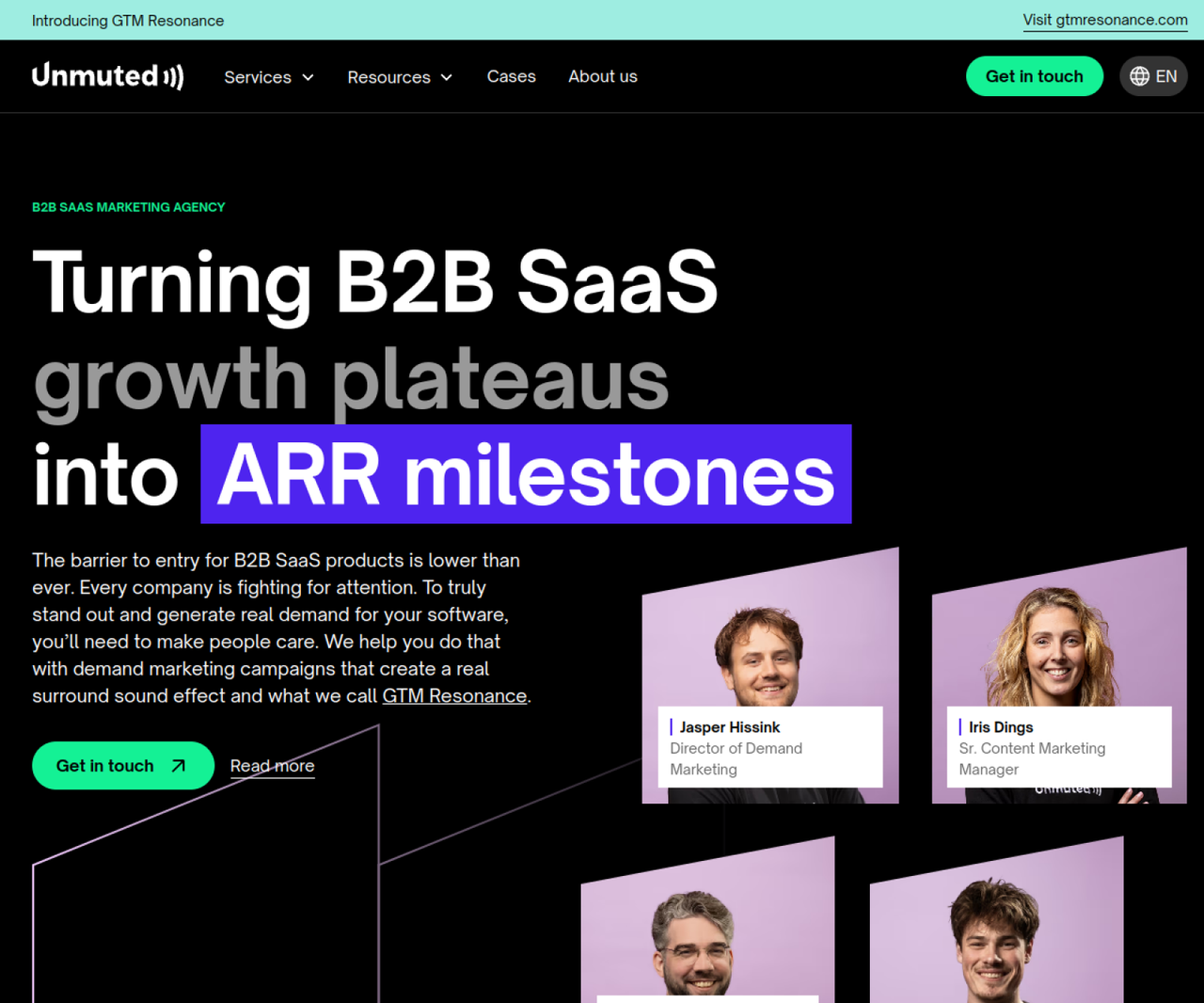Go to the Cases page
The height and width of the screenshot is (1003, 1204).
(x=512, y=76)
